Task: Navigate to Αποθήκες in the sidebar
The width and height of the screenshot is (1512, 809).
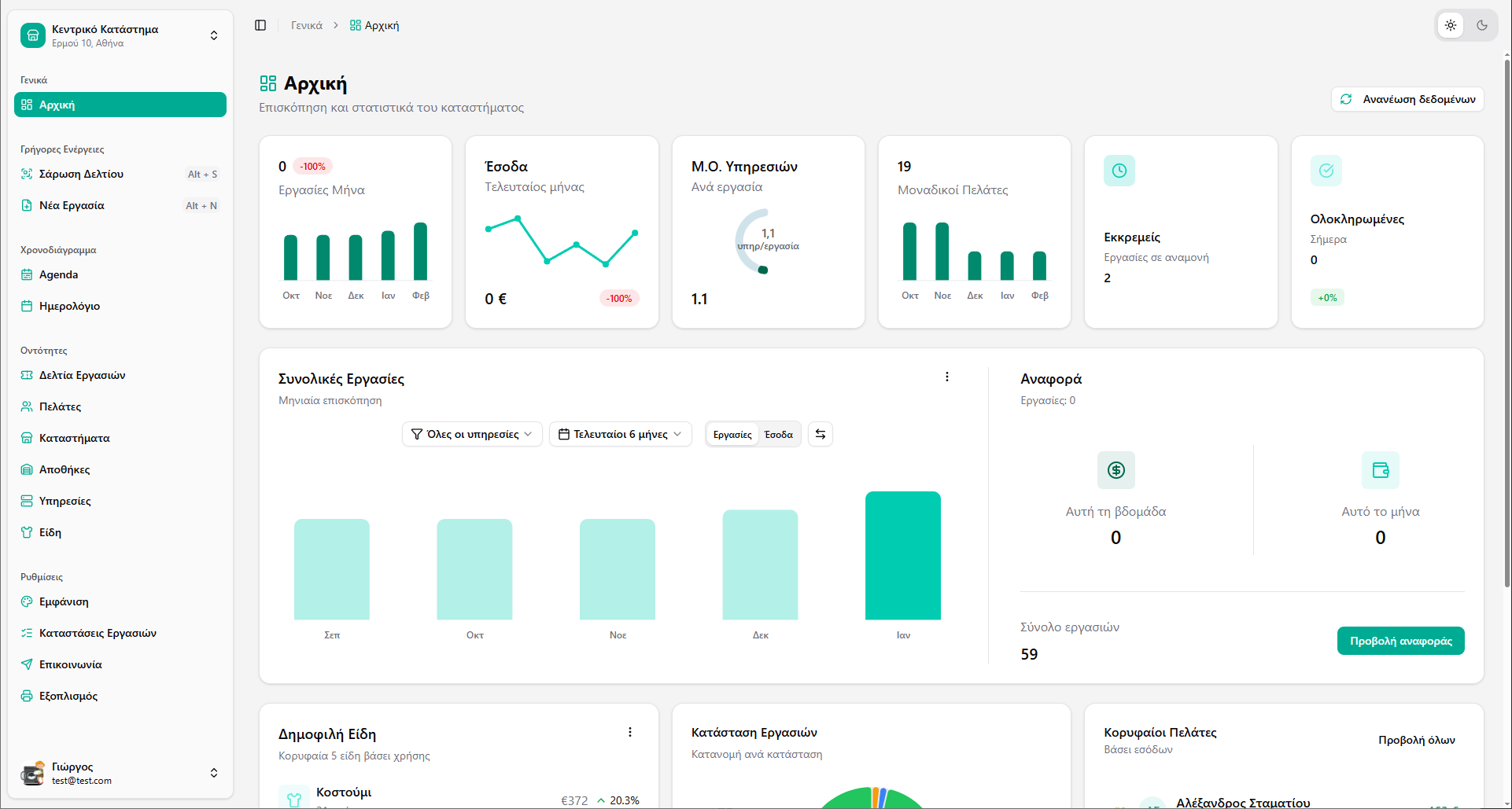Action: tap(120, 469)
